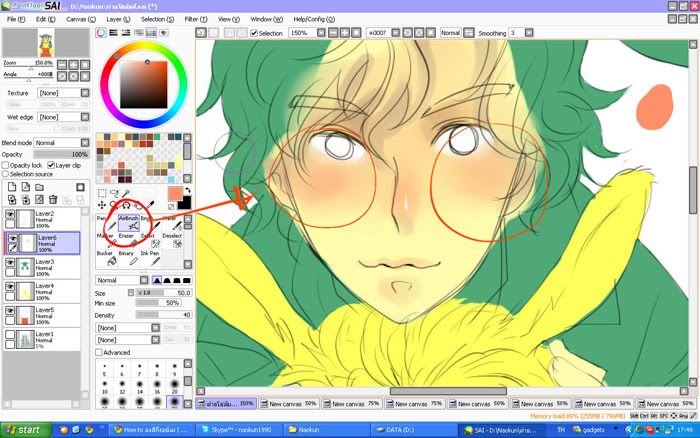Open the Blend mode dropdown
This screenshot has height=438, width=700.
[62, 143]
